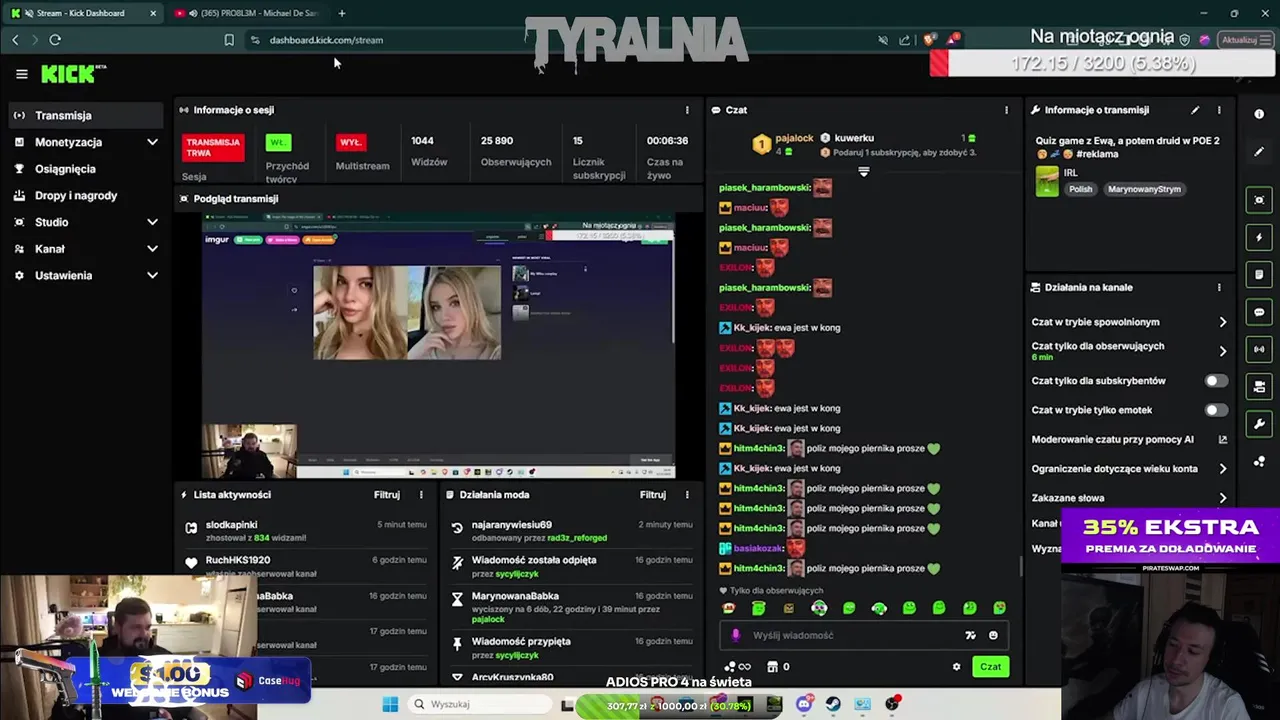Select the Stream - Kick Dashboard tab
Screen dimensions: 1280x720
click(82, 13)
